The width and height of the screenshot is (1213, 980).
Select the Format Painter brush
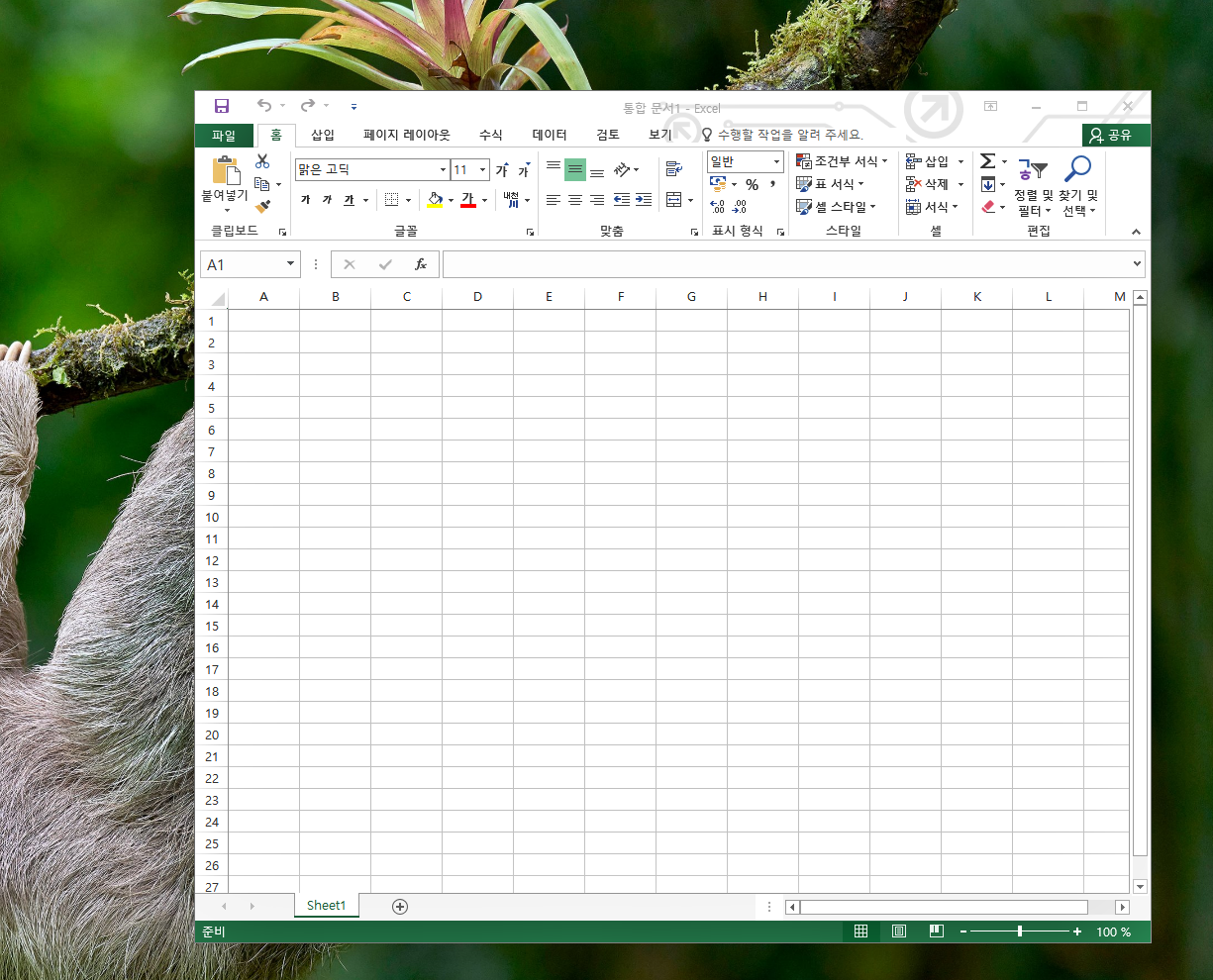click(x=262, y=207)
